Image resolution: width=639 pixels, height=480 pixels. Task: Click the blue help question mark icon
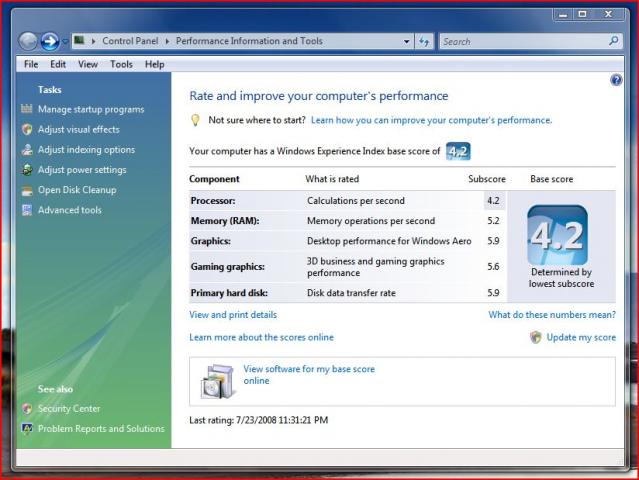click(616, 80)
